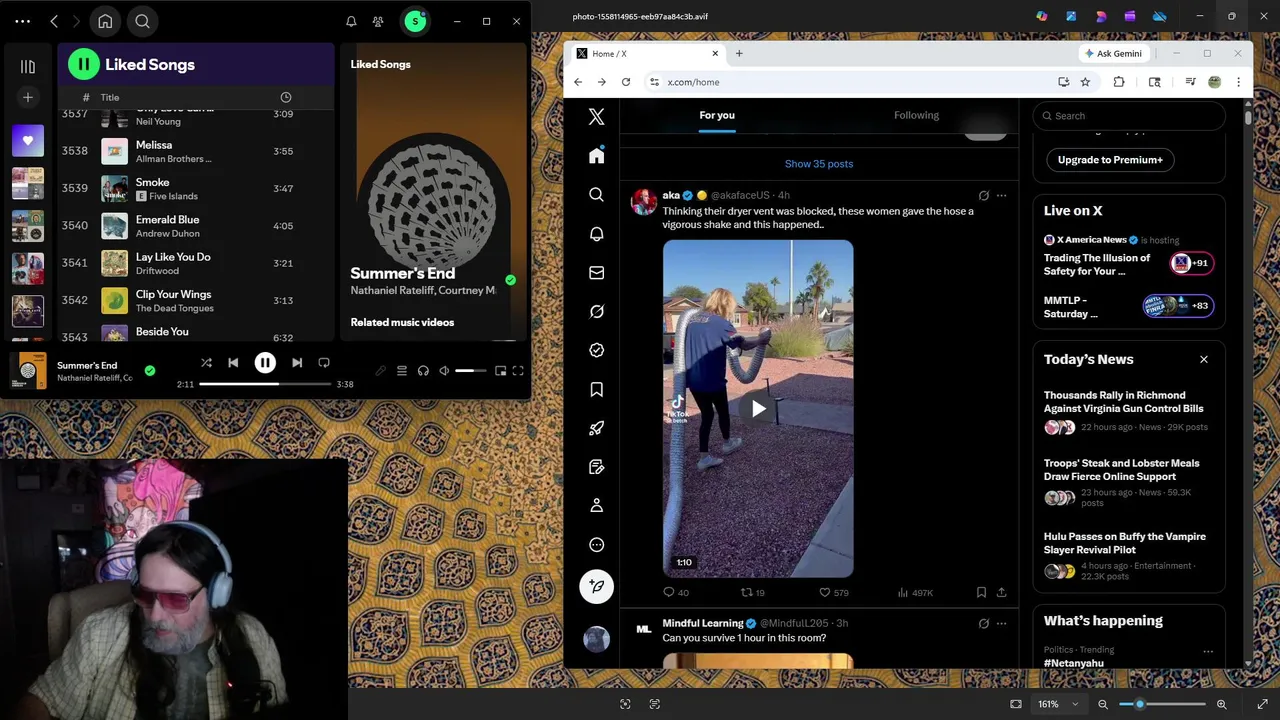
Task: Open X Explore search icon in sidebar
Action: pyautogui.click(x=597, y=195)
